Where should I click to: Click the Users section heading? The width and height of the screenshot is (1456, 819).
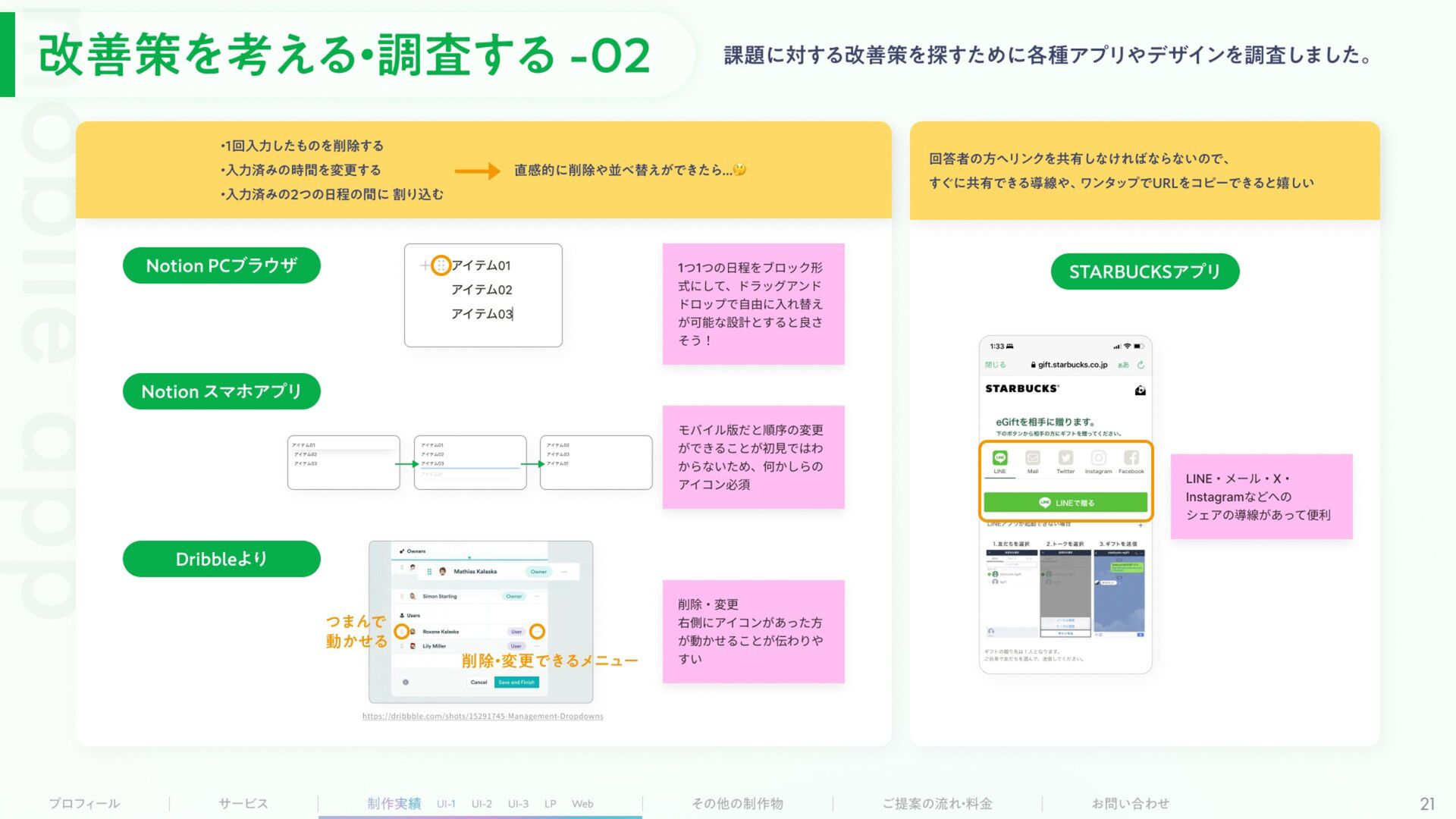point(409,616)
